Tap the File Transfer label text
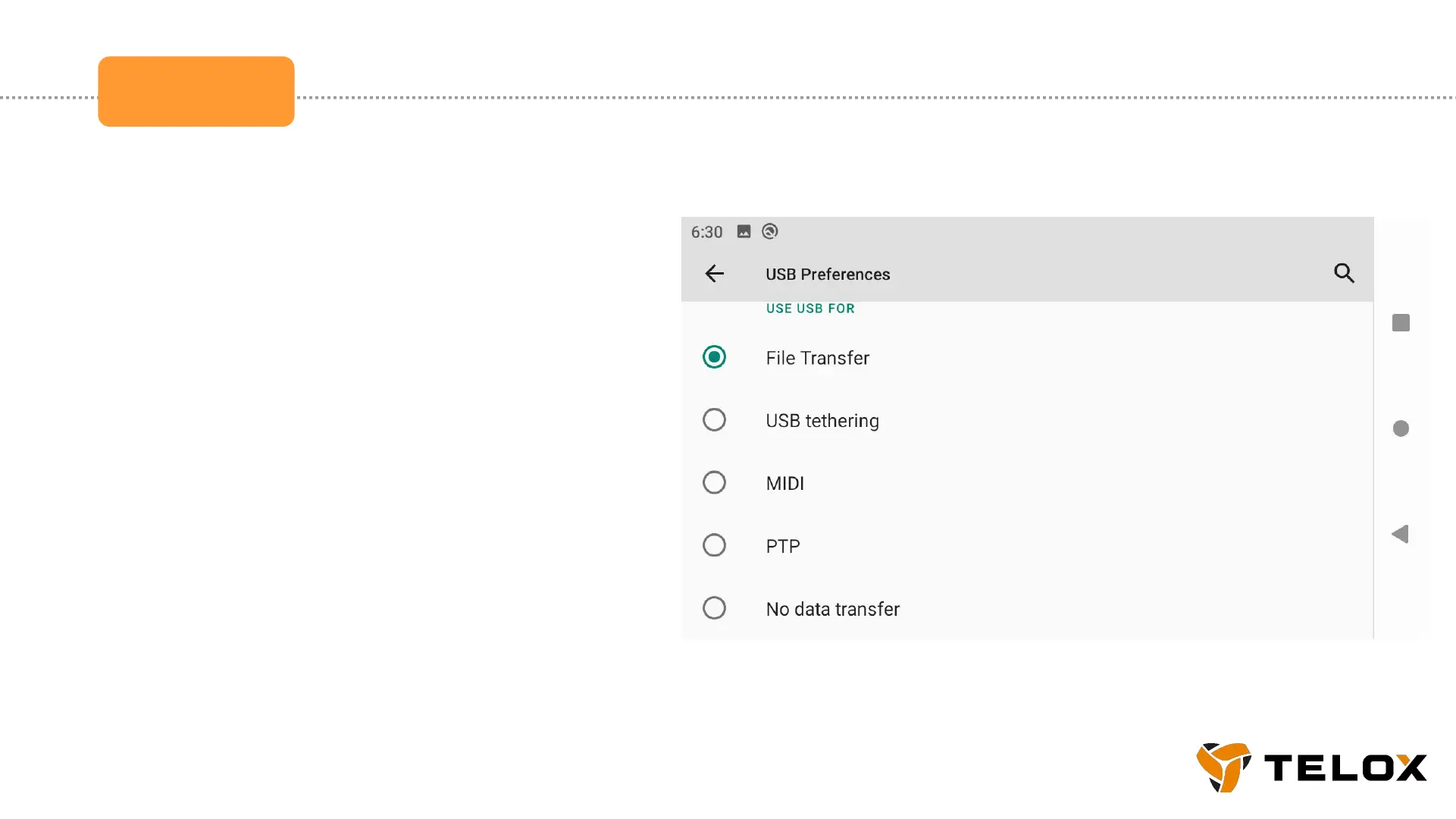Viewport: 1456px width, 819px height. click(x=817, y=358)
